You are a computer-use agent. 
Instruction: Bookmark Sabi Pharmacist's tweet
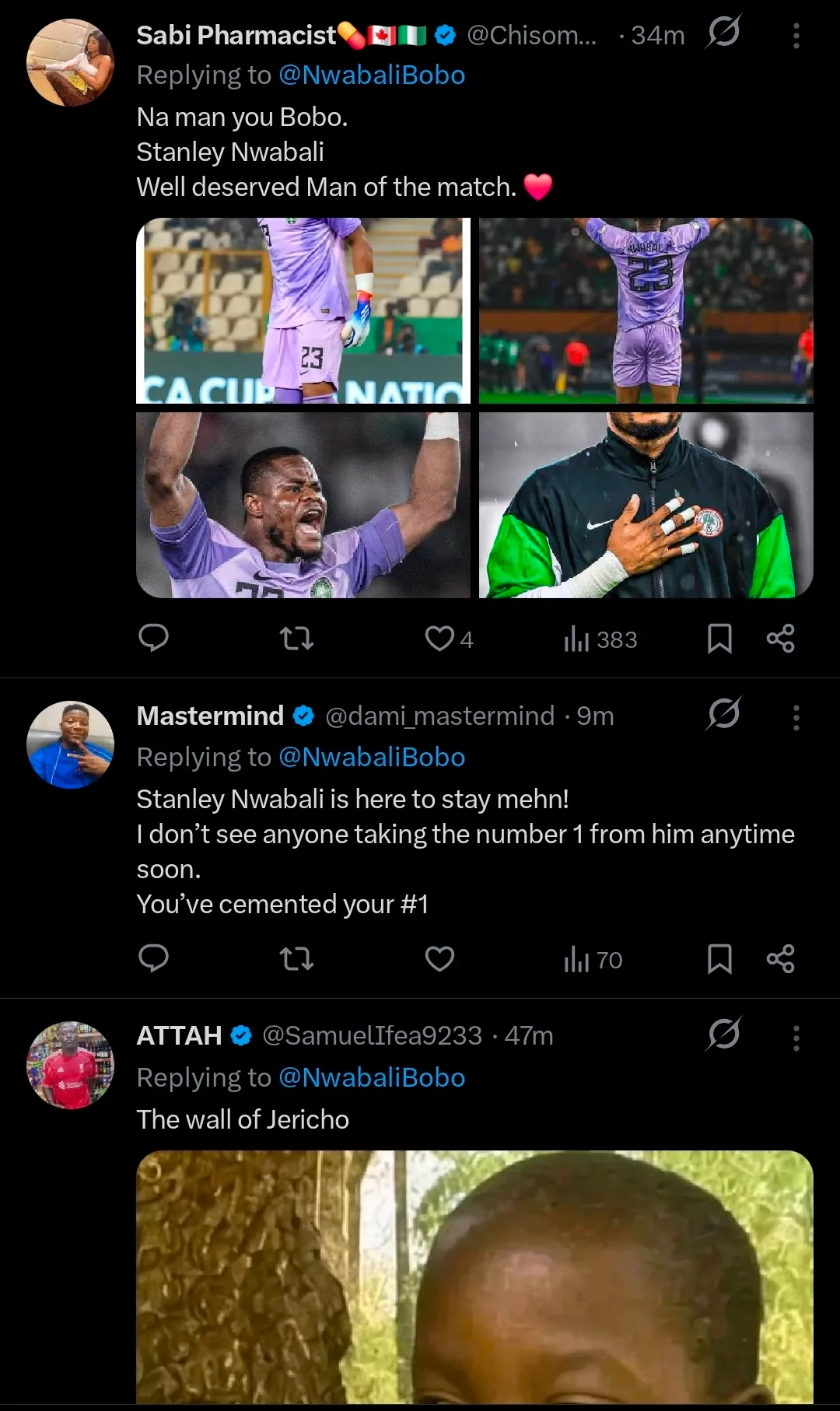[x=719, y=639]
